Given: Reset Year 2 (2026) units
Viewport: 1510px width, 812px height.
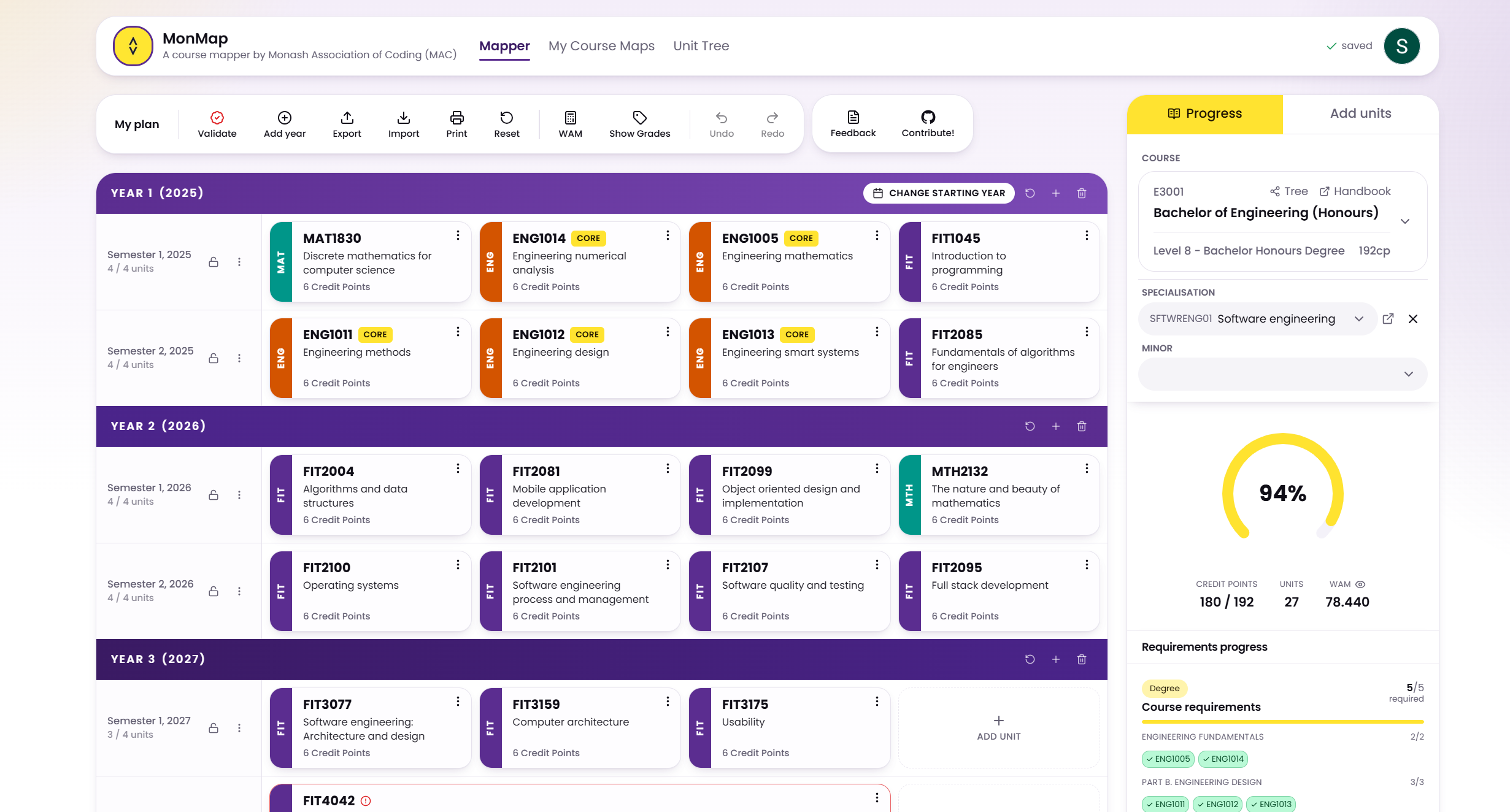Looking at the screenshot, I should click(1030, 426).
